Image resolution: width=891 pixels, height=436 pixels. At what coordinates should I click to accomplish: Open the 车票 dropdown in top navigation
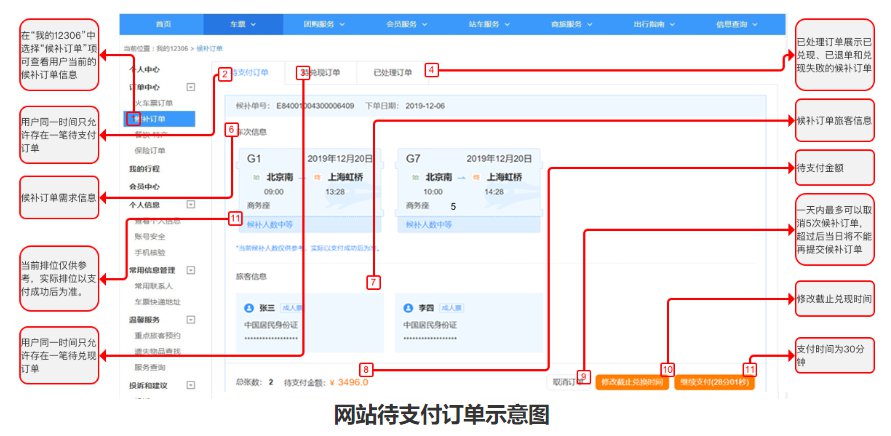243,24
